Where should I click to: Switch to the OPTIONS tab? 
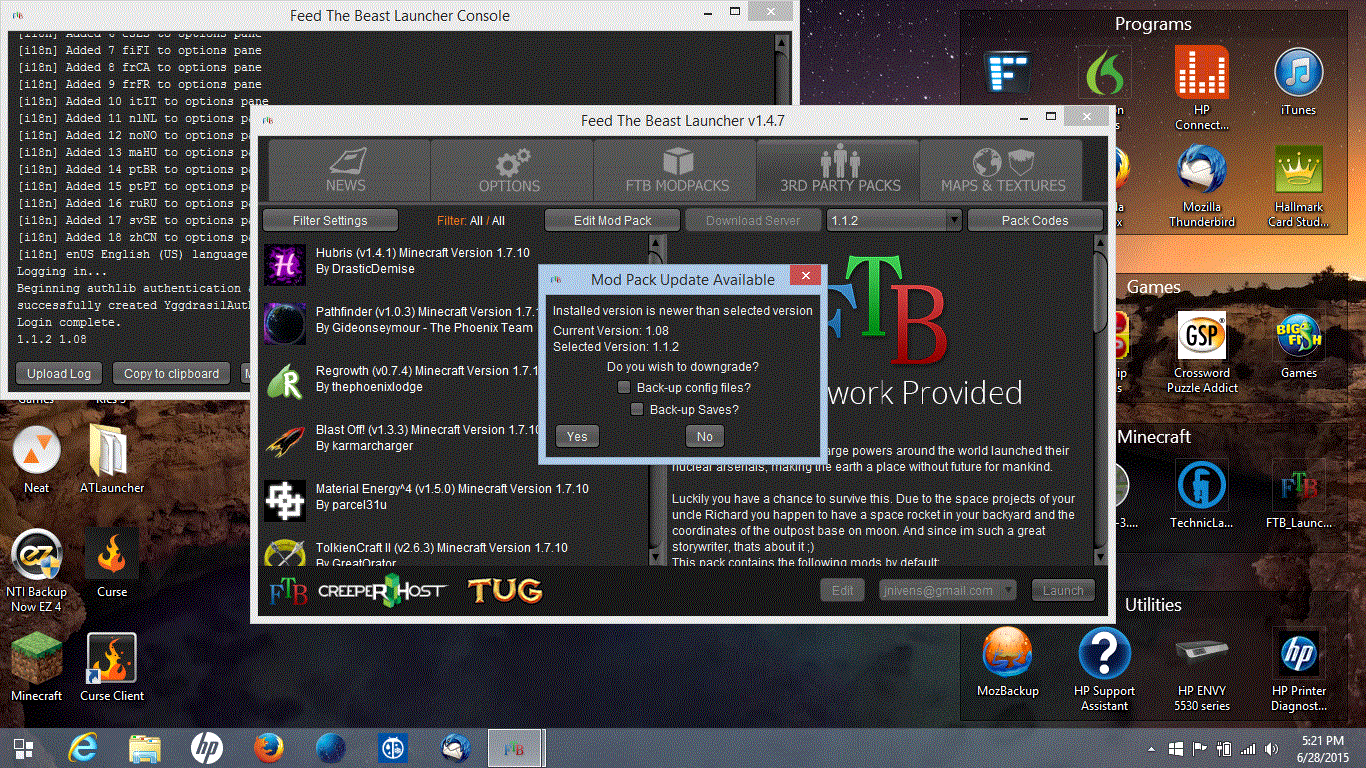pyautogui.click(x=510, y=170)
